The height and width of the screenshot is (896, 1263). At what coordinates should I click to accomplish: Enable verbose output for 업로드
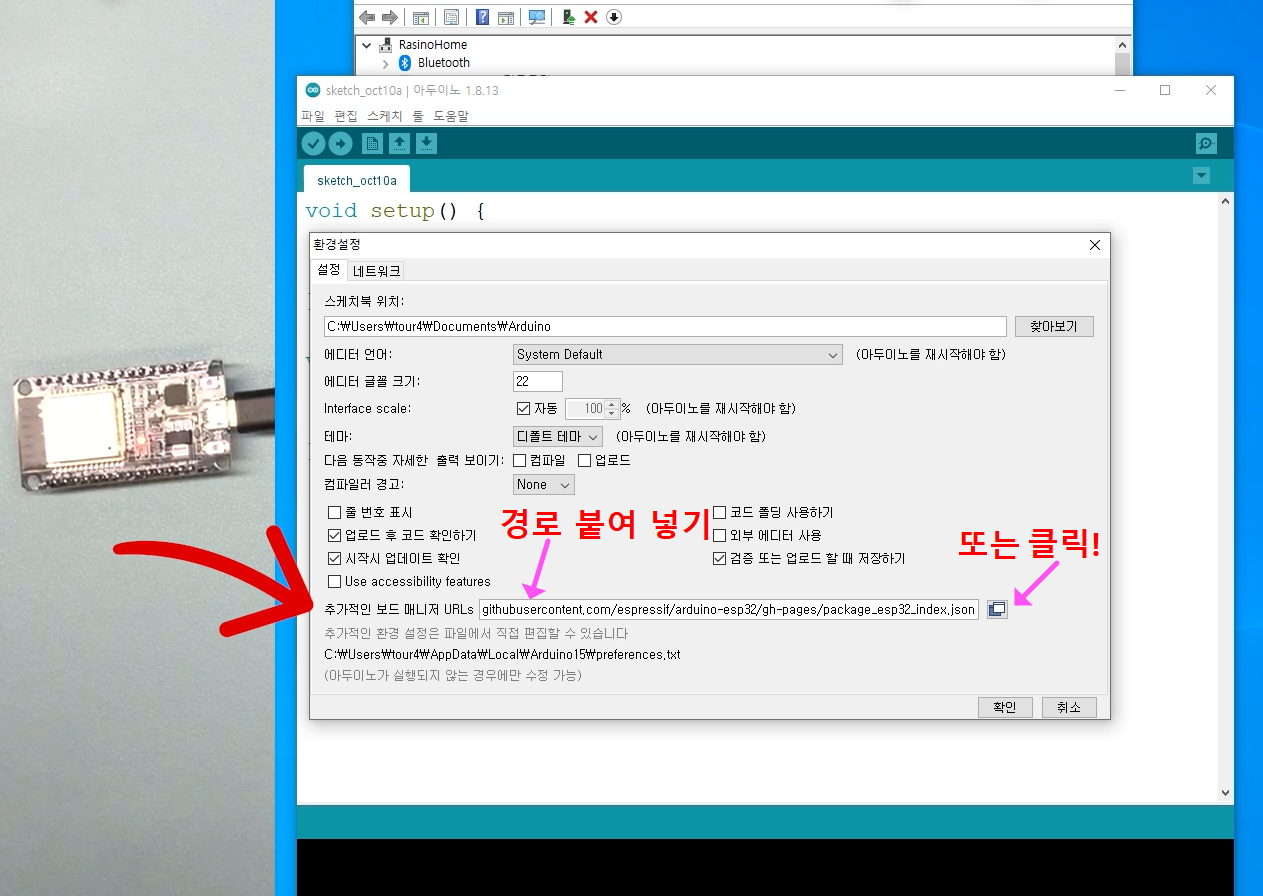pyautogui.click(x=585, y=460)
